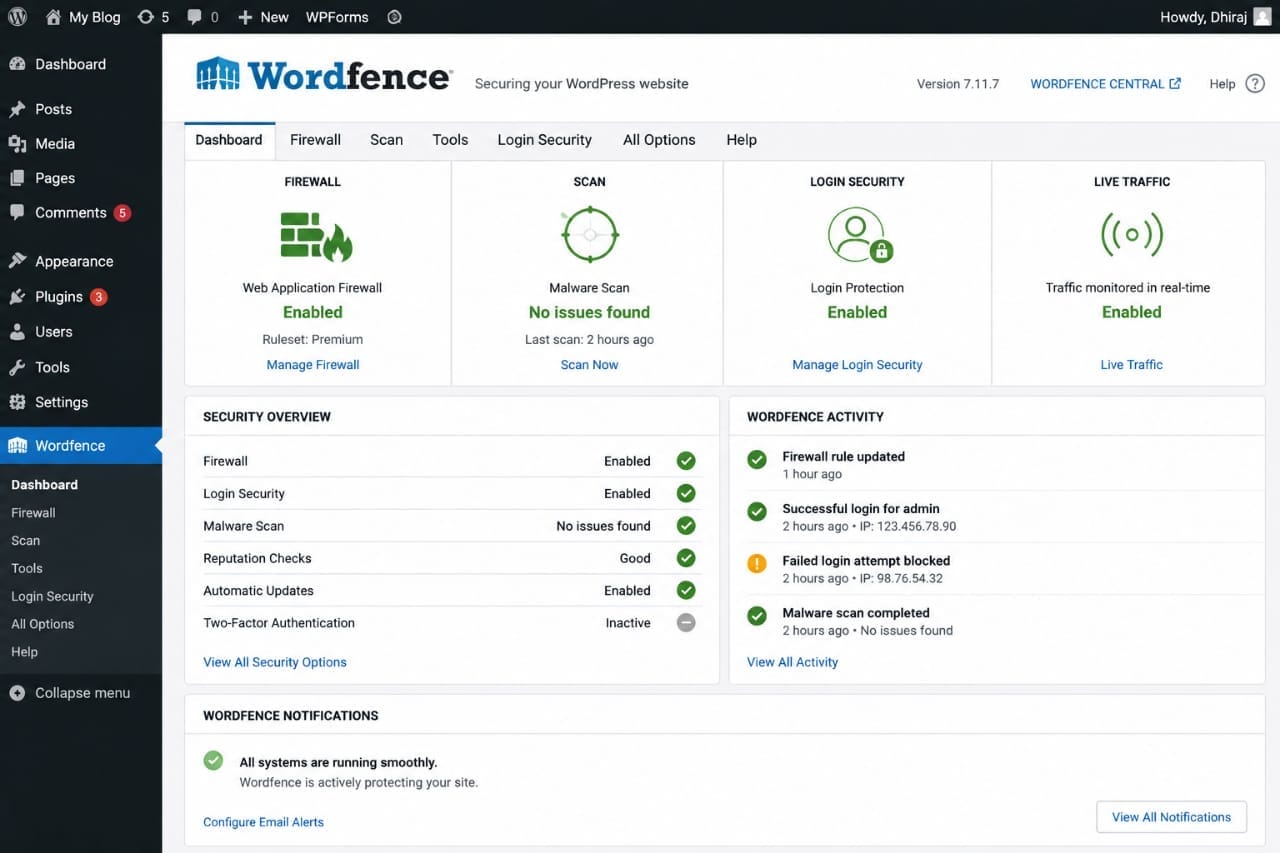Viewport: 1280px width, 853px height.
Task: Click the circular icon after WPForms
Action: click(x=394, y=17)
